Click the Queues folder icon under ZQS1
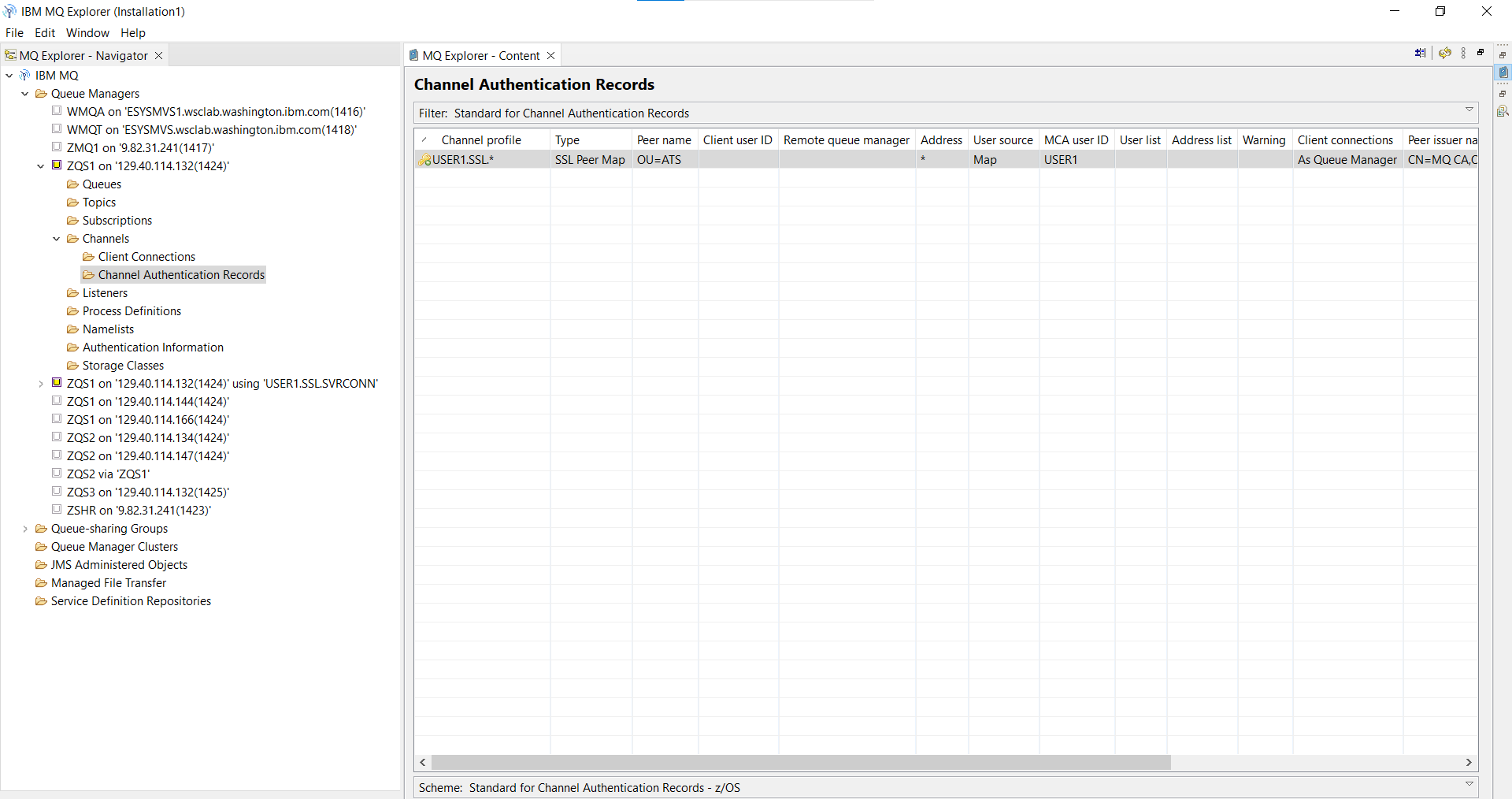Viewport: 1512px width, 799px height. point(72,184)
